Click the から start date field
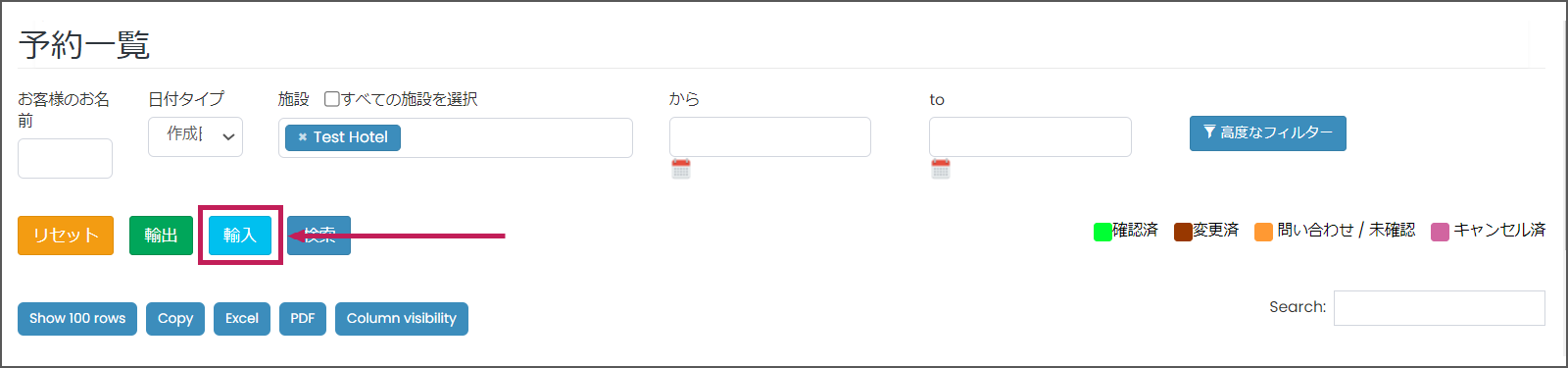Screen dimensions: 1568x368 770,136
